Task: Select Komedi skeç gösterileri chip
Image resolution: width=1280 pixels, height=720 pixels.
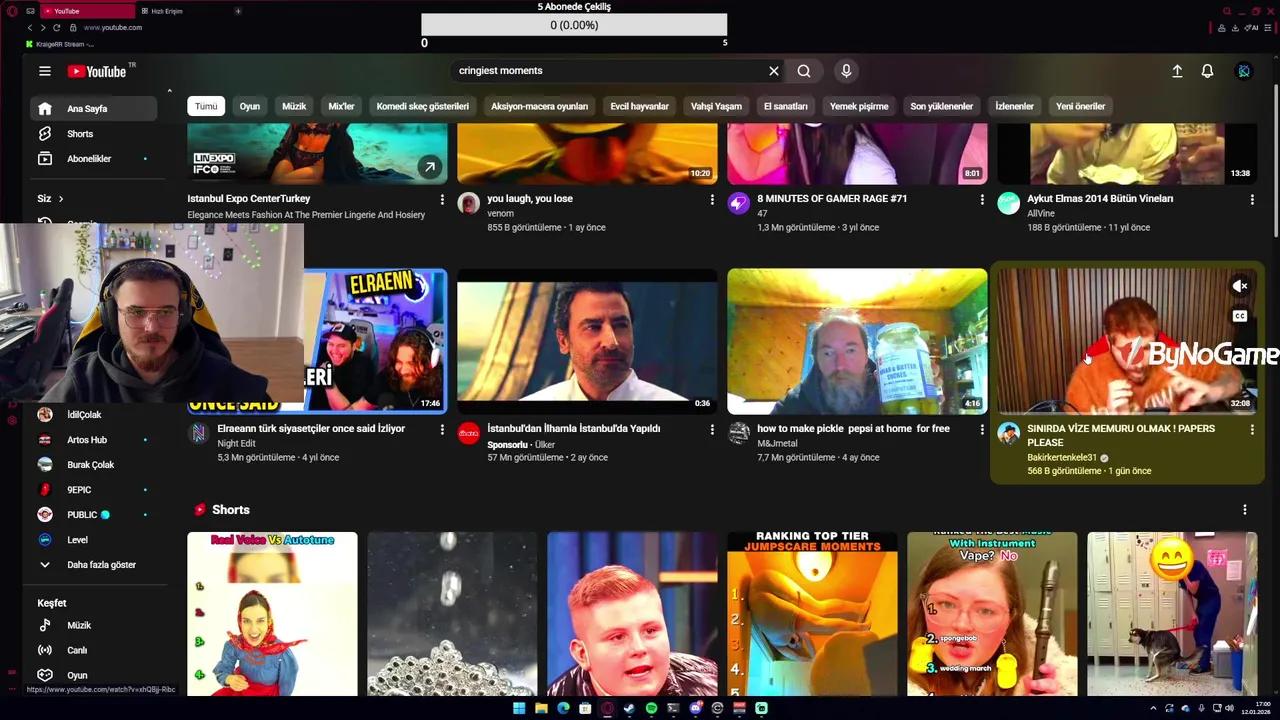Action: pos(422,106)
